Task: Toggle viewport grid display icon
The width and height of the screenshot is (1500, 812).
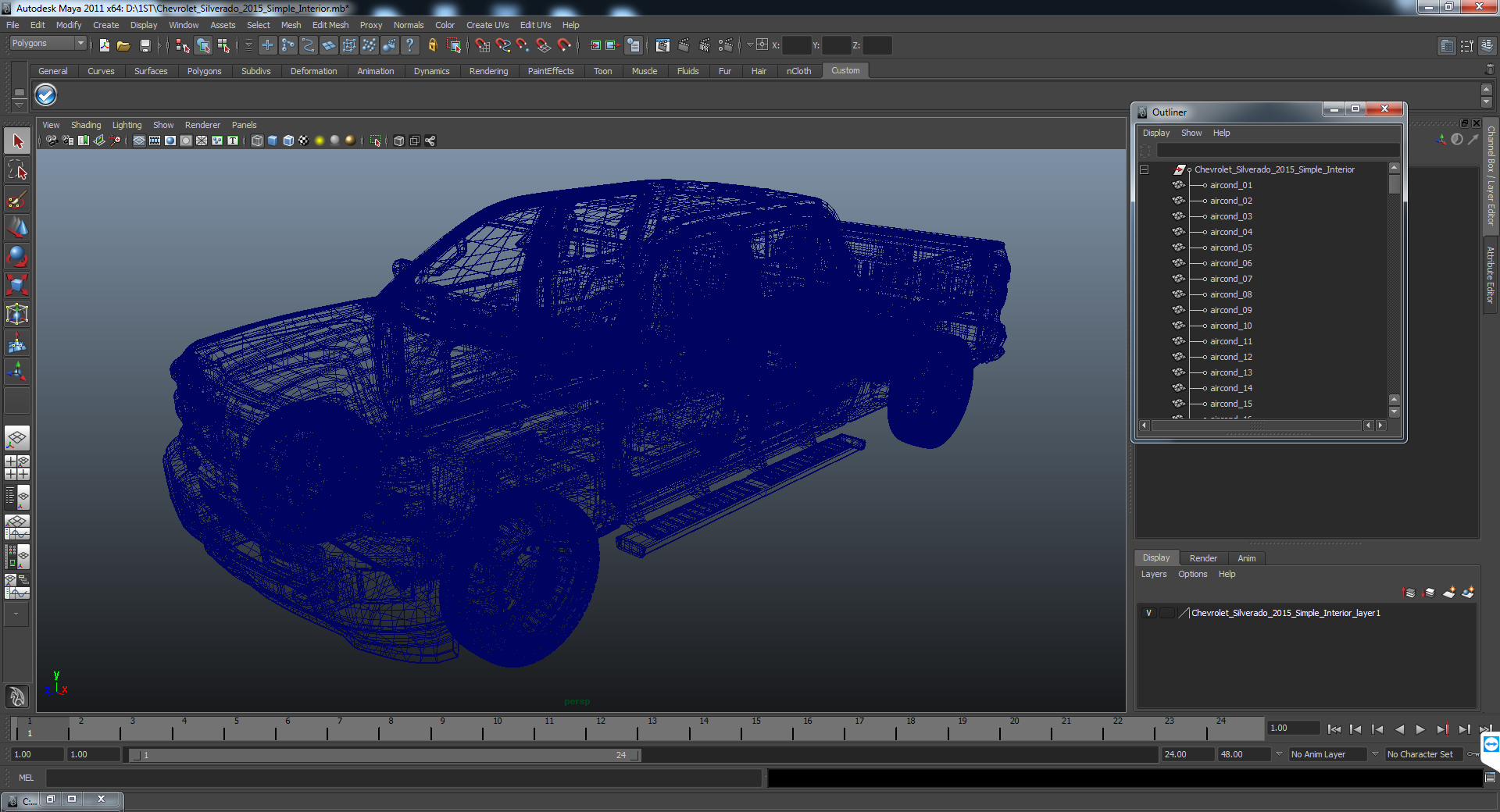Action: point(139,141)
